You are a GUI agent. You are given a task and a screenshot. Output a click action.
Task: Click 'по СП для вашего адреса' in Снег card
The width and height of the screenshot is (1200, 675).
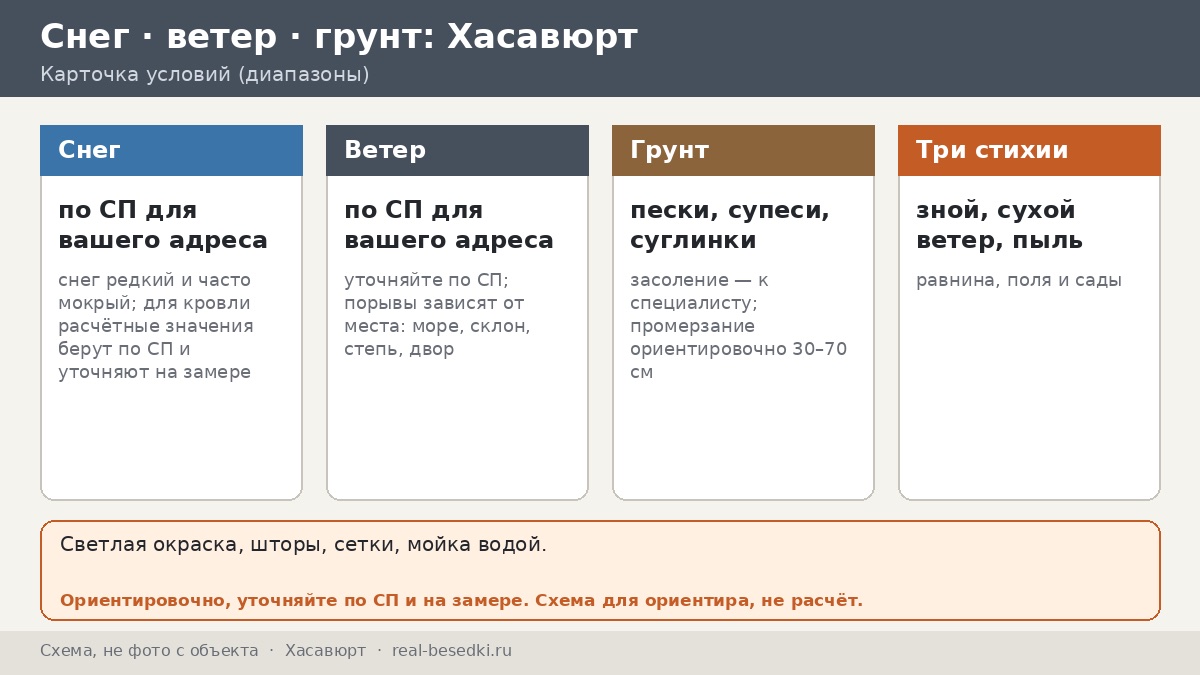pos(163,225)
